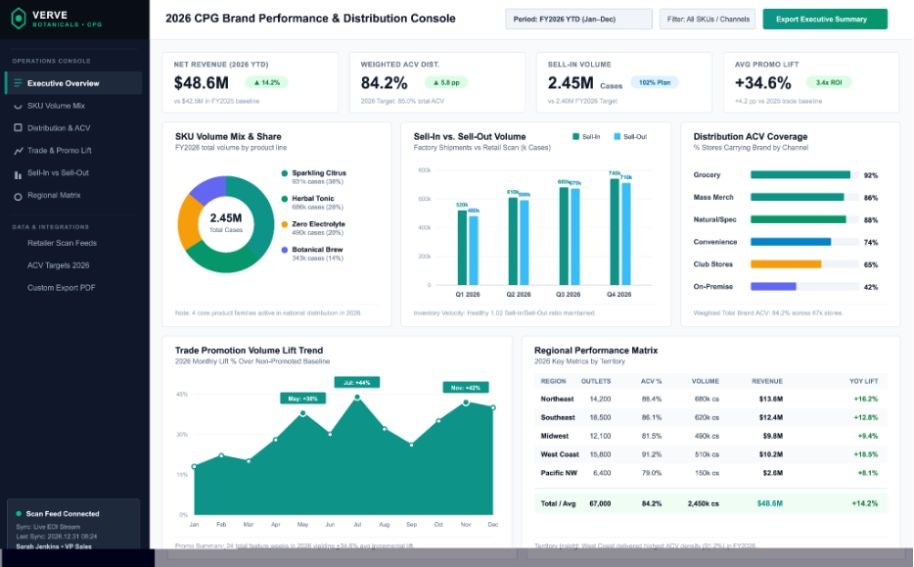The image size is (914, 567).
Task: Click the Verve Botanicals hexagon logo
Action: 19,19
